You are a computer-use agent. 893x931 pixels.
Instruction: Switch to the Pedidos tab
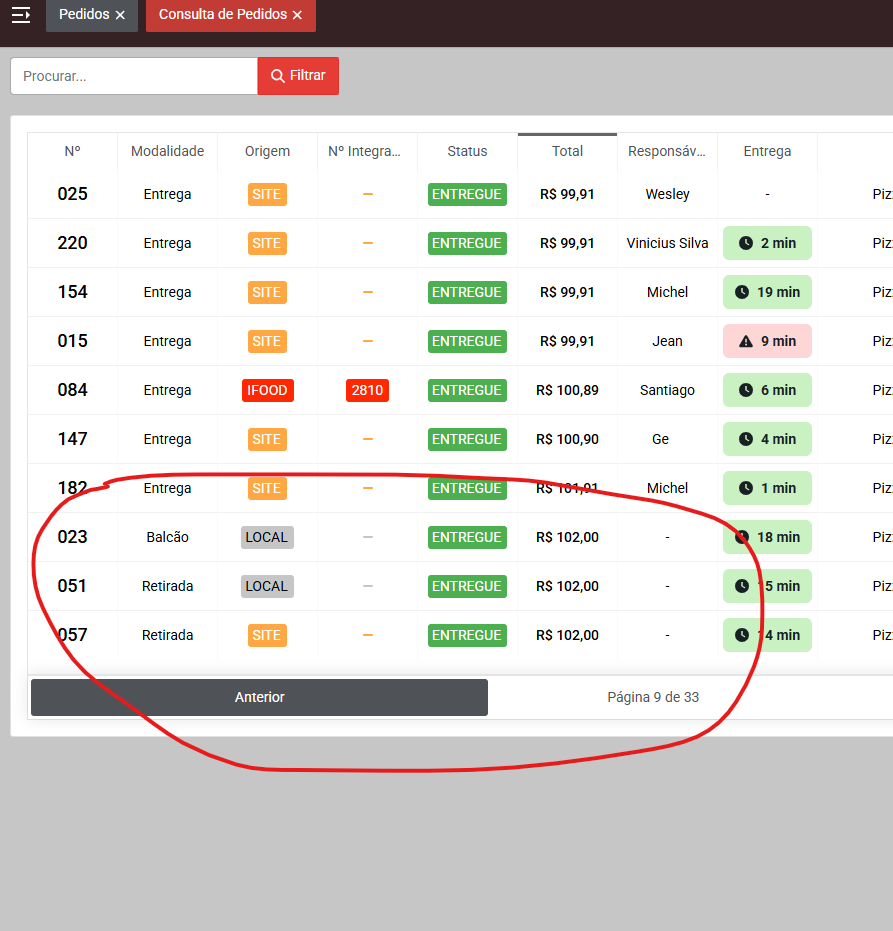(x=83, y=15)
